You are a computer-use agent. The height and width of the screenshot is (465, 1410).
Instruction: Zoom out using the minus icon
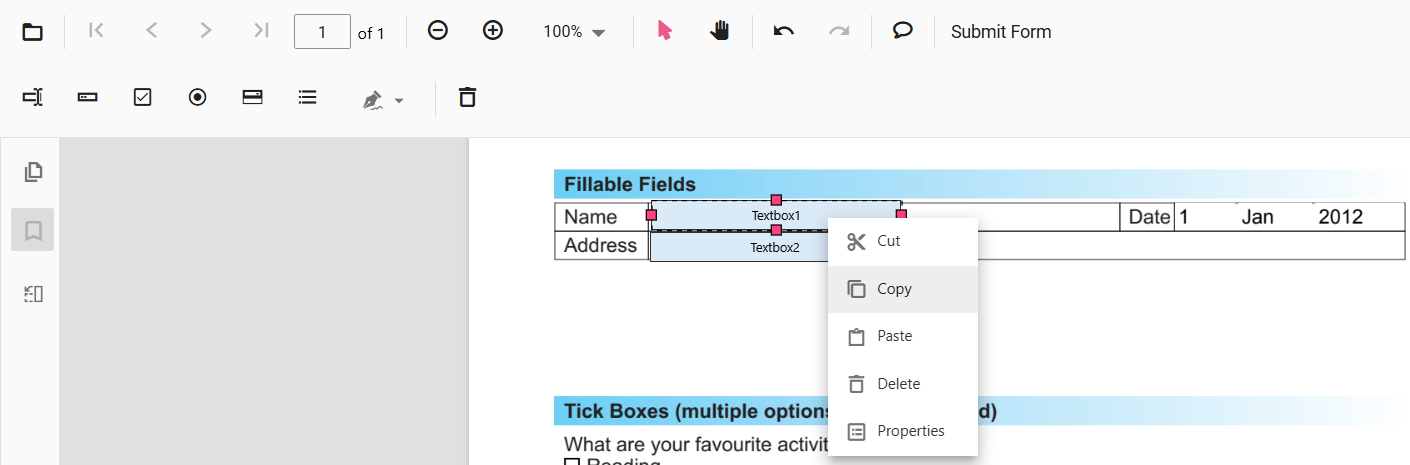tap(438, 31)
